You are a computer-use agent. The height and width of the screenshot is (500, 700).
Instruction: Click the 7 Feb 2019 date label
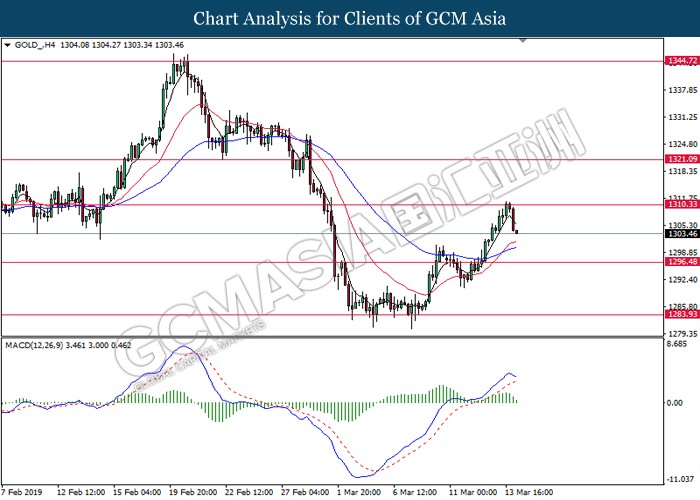tap(22, 492)
